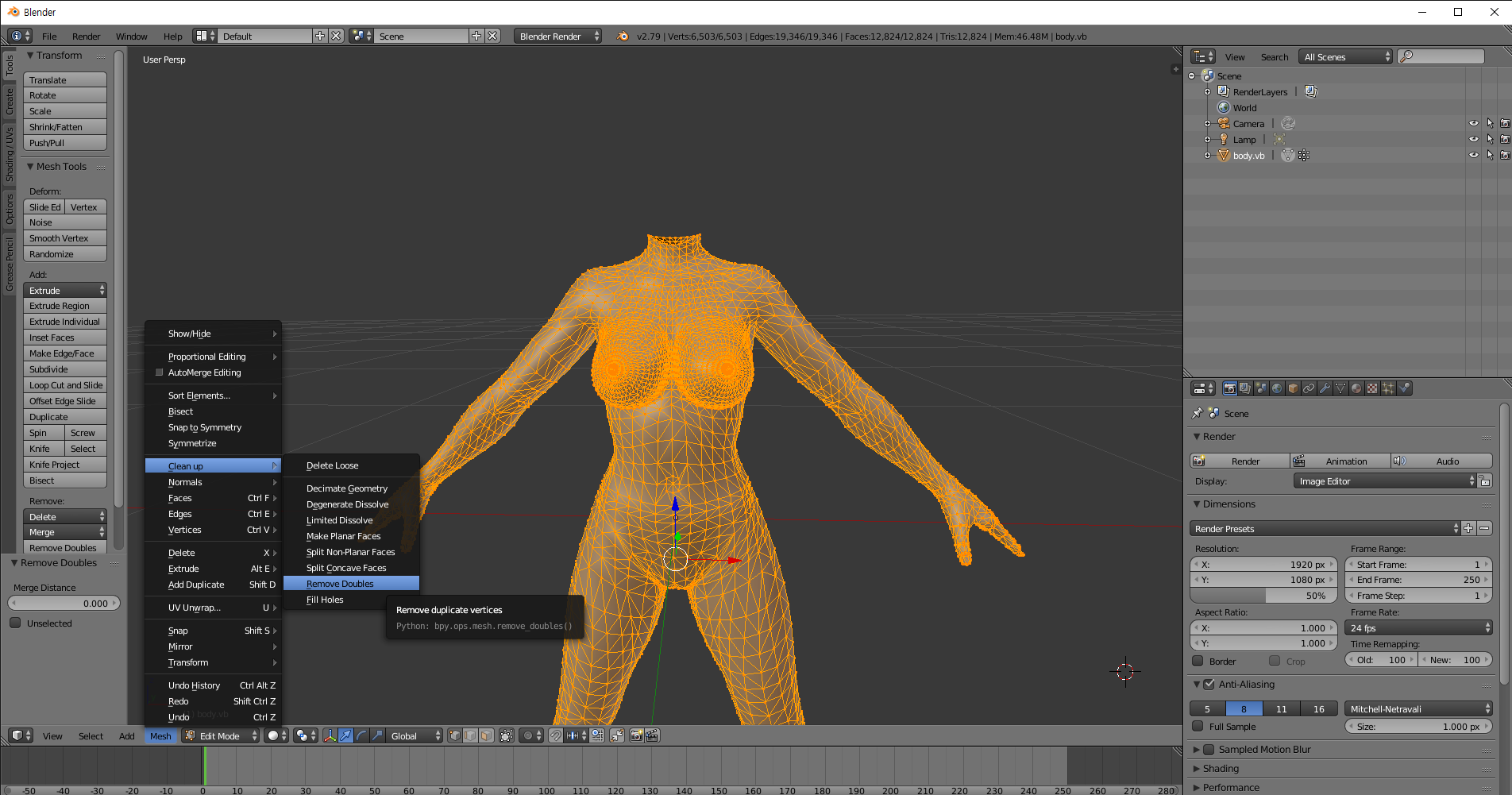The width and height of the screenshot is (1512, 795).
Task: Open the Object properties tab cube icon
Action: coord(1293,388)
